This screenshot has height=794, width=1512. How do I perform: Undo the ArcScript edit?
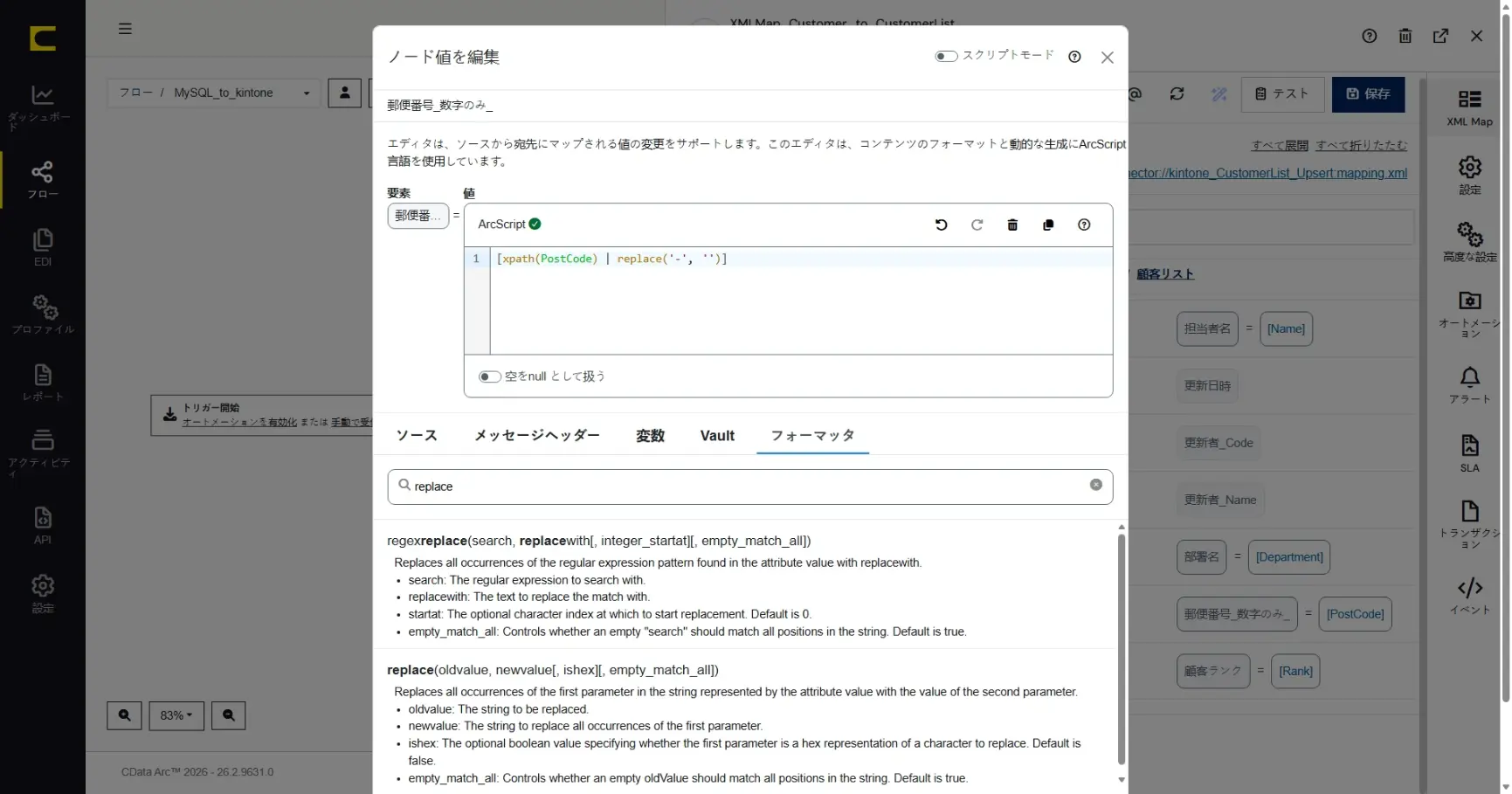click(x=941, y=224)
